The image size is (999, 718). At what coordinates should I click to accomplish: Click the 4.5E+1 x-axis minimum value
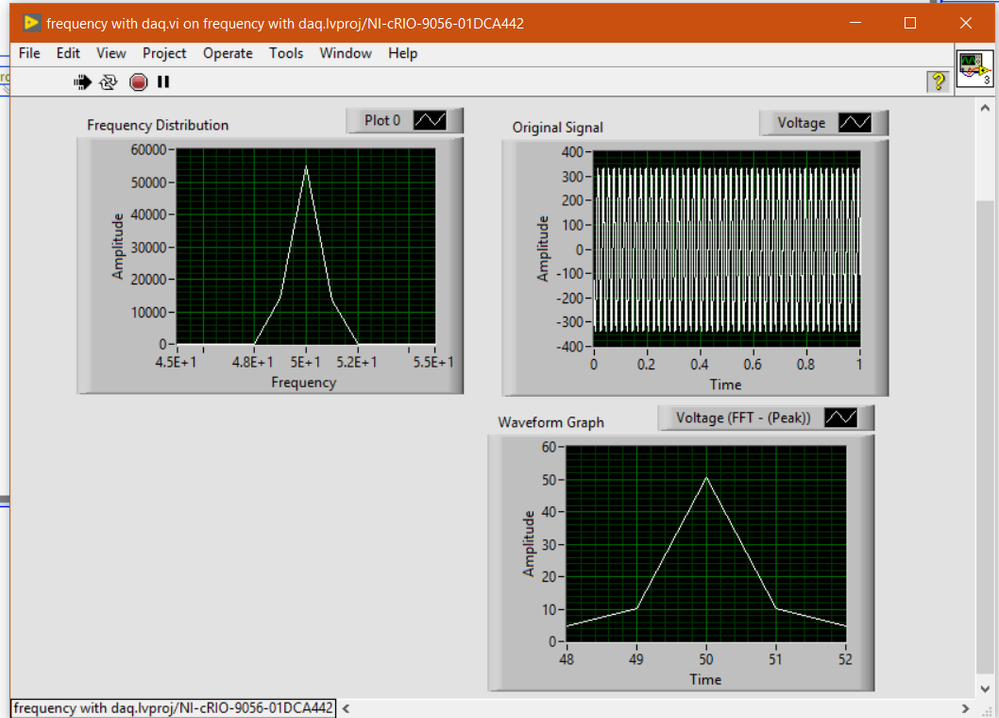(x=176, y=363)
